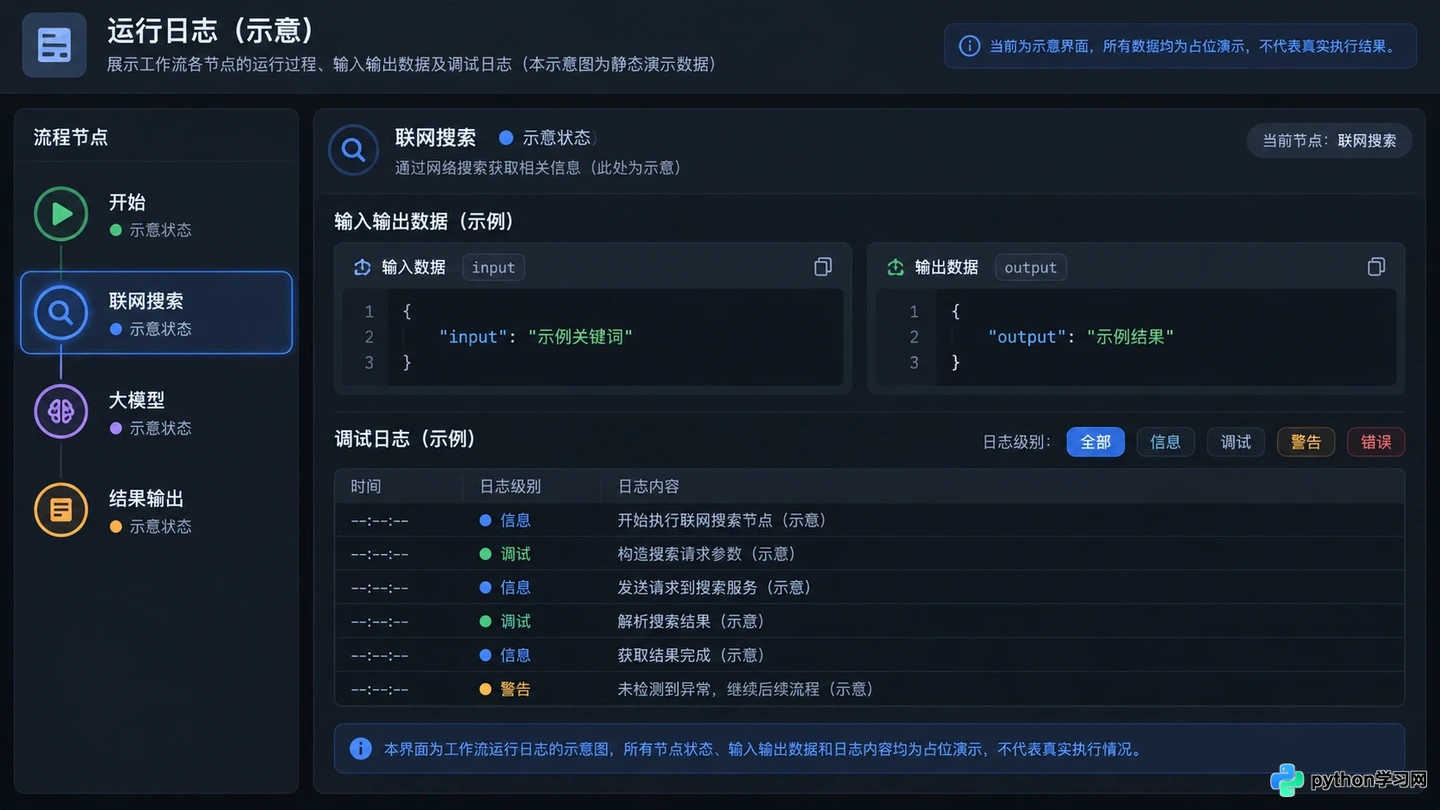The image size is (1440, 810).
Task: Copy the 输出数据 JSON content
Action: pos(1376,267)
